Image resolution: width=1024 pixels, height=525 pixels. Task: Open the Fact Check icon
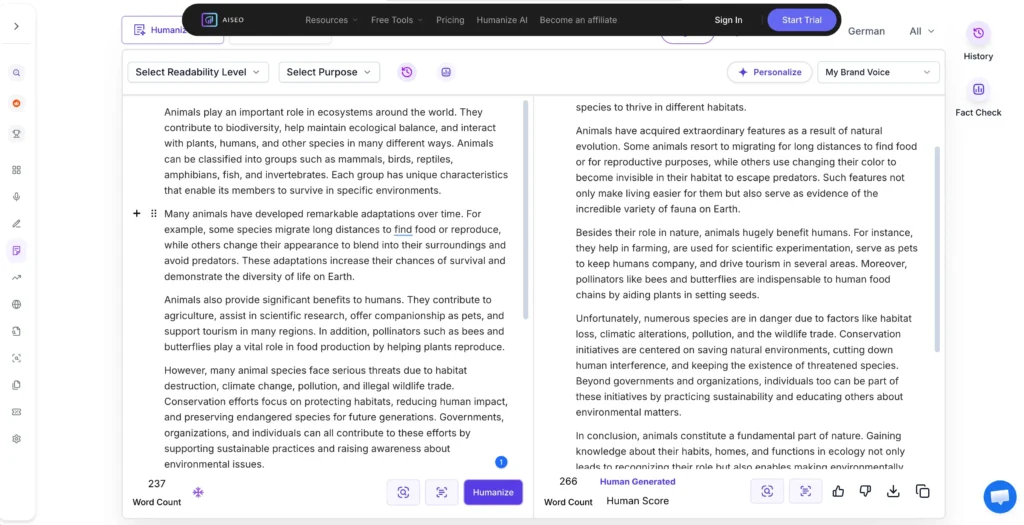(x=978, y=89)
